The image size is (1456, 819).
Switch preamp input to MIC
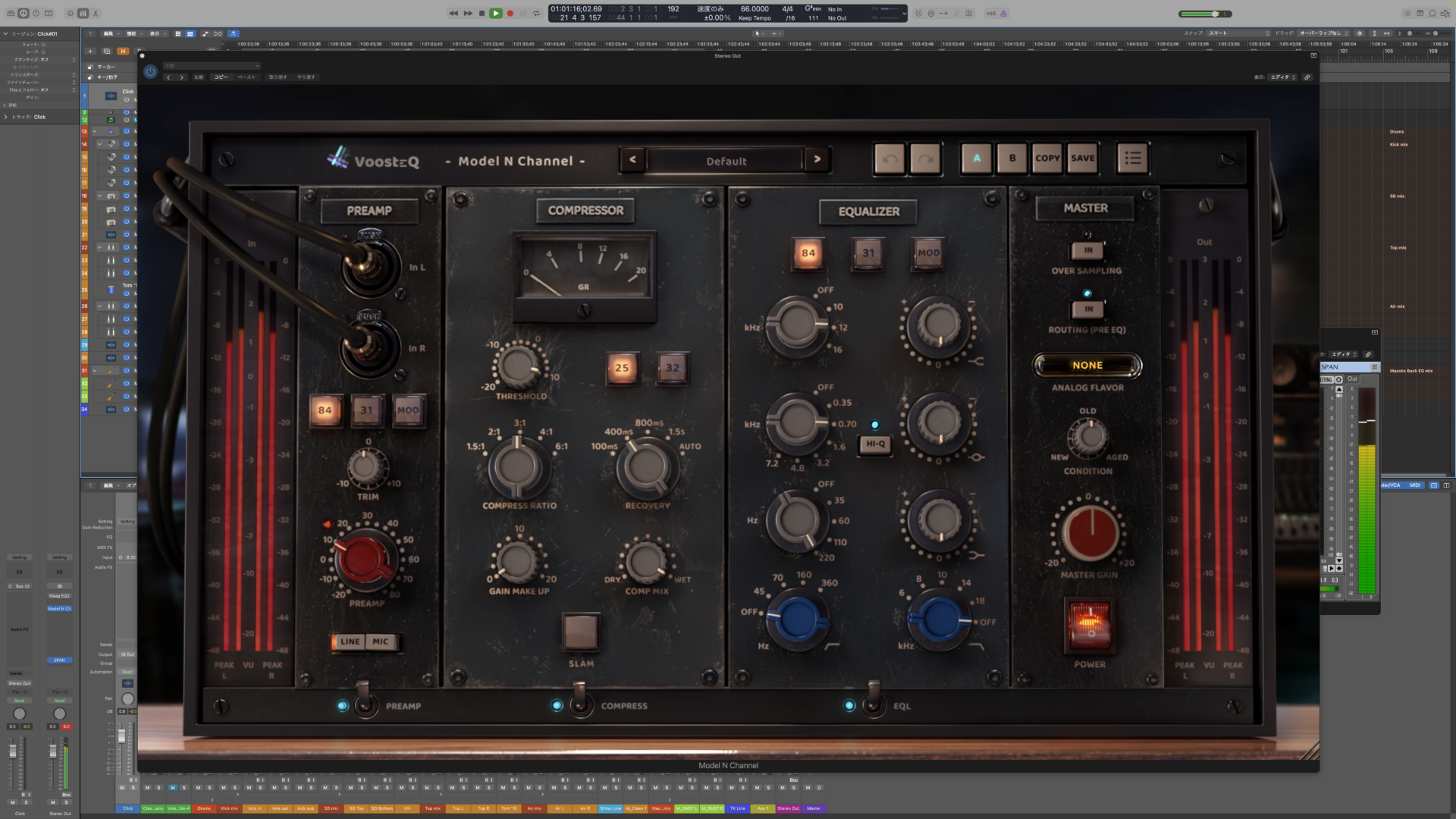(x=380, y=642)
